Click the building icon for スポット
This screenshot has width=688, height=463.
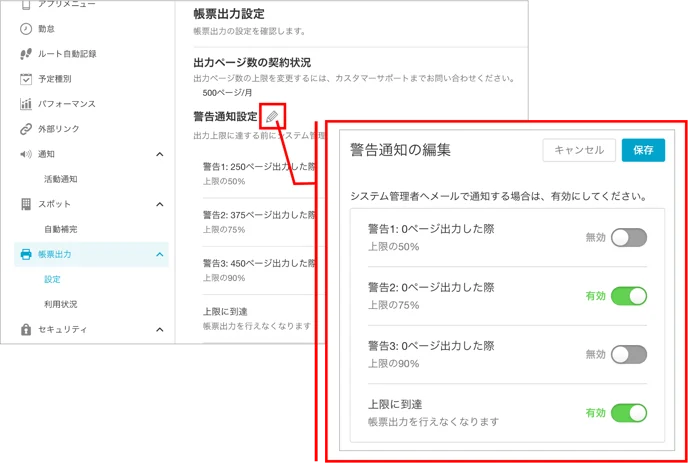pyautogui.click(x=26, y=204)
